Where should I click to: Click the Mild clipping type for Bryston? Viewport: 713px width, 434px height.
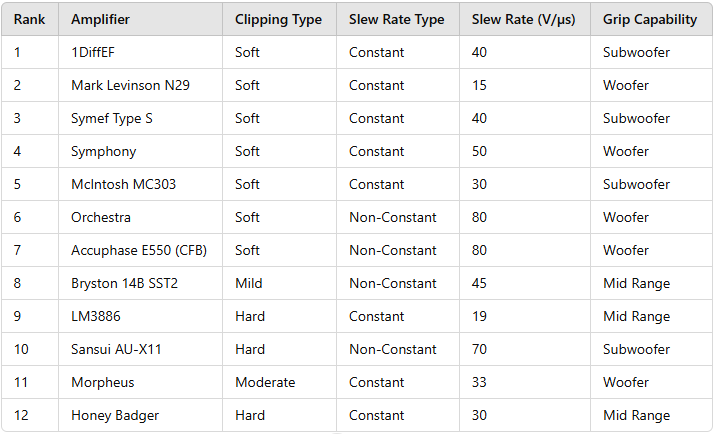point(249,283)
